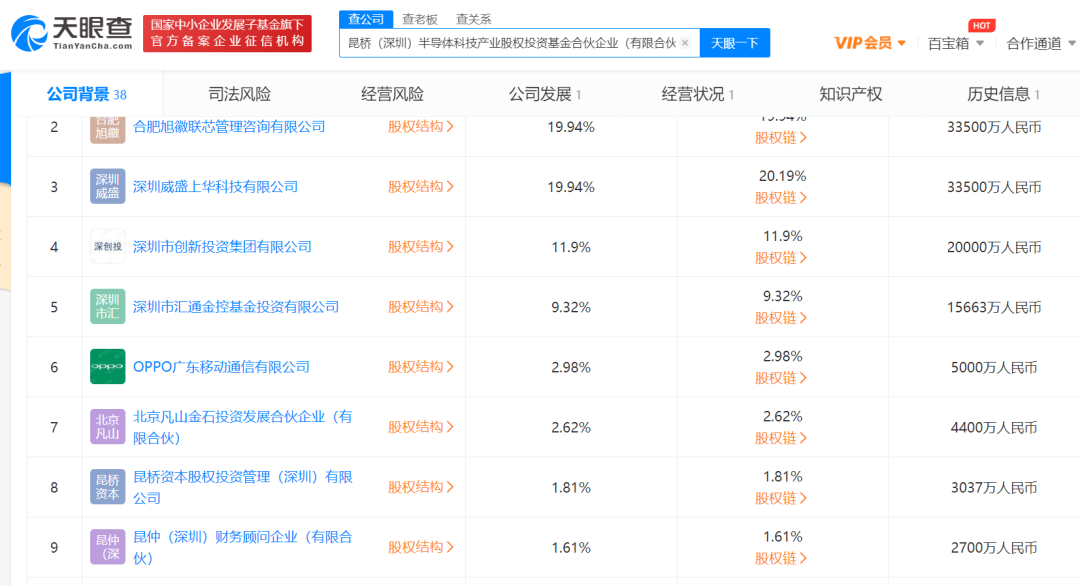The height and width of the screenshot is (586, 1080).
Task: Open 股权链 under 2.62%
Action: tap(780, 438)
